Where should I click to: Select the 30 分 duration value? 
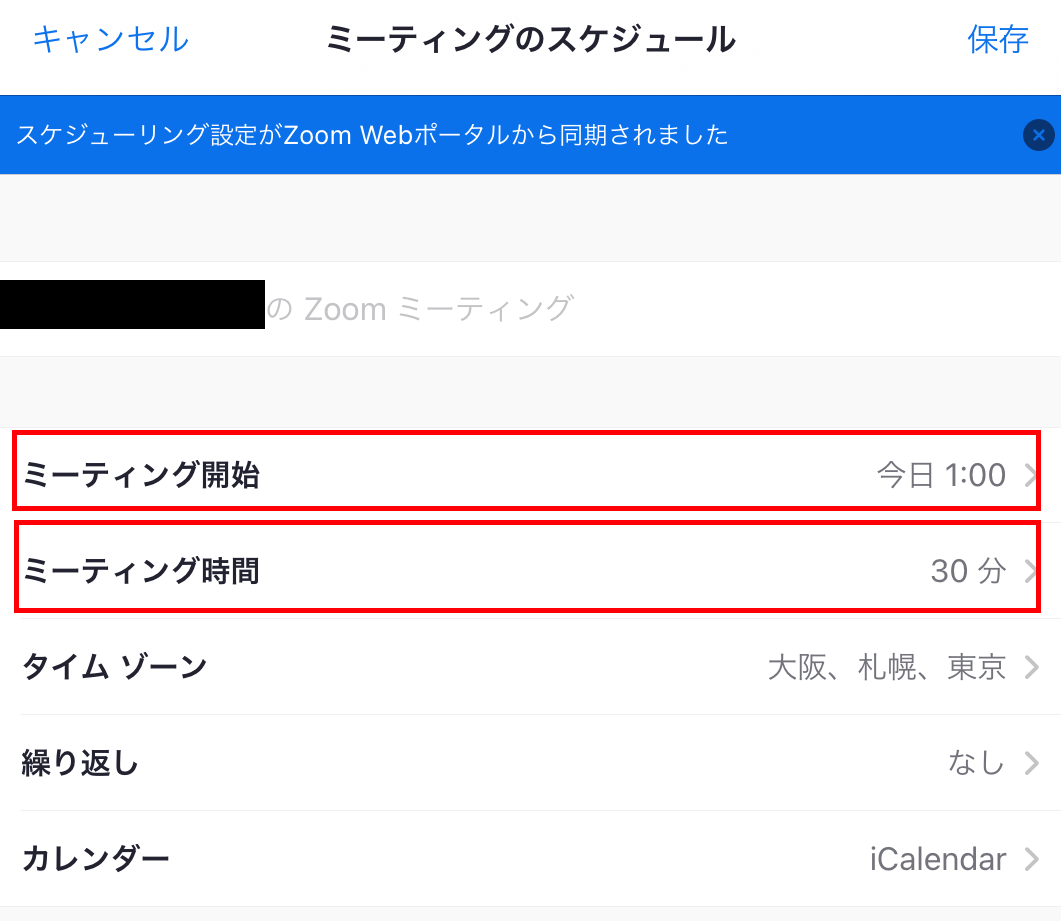[967, 571]
